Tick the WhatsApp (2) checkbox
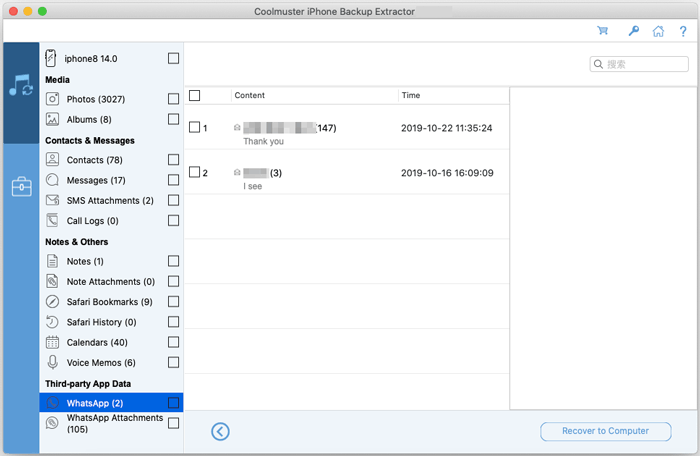Image resolution: width=700 pixels, height=456 pixels. (174, 403)
